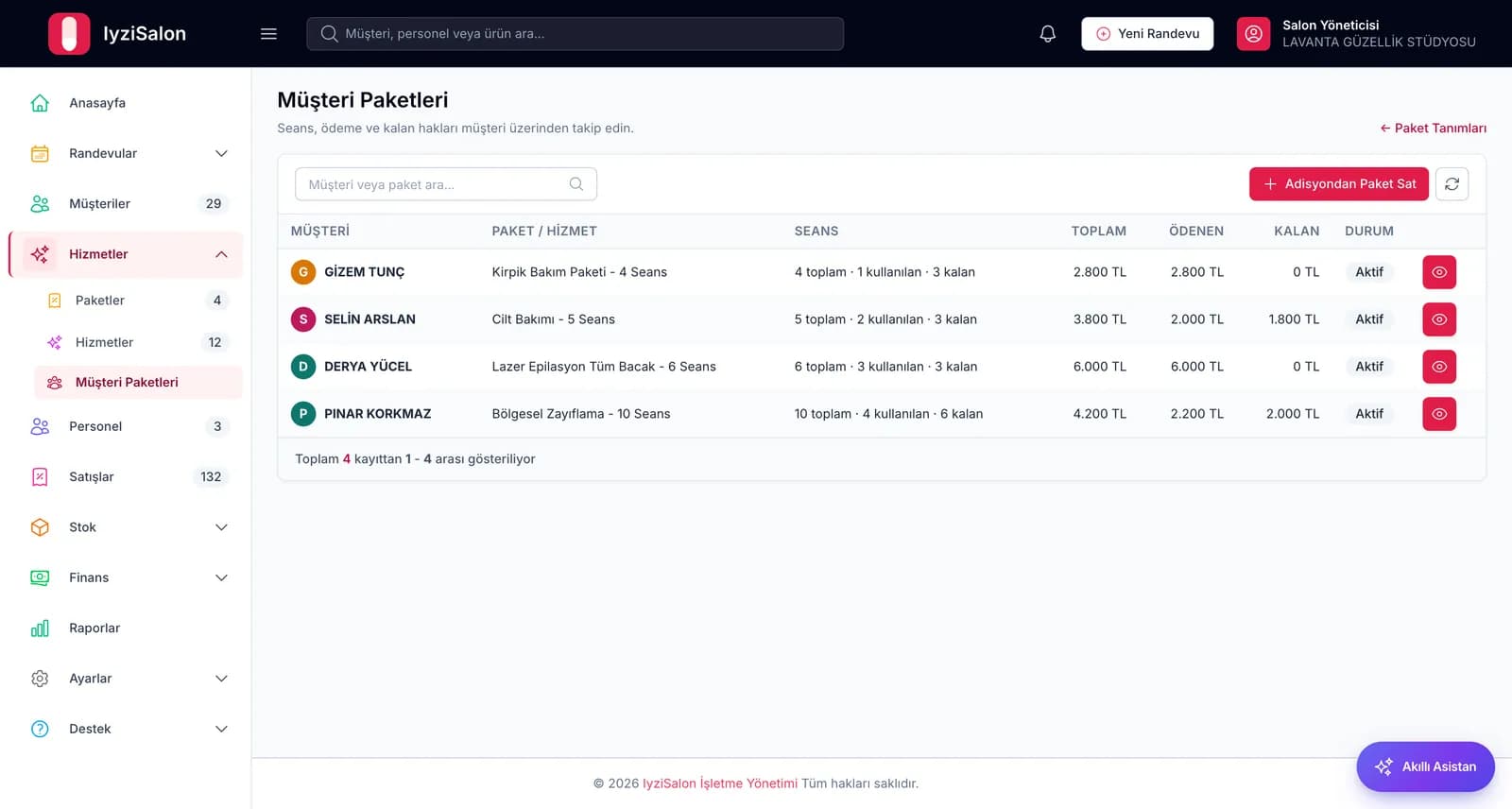Collapse the Hizmetler menu chevron

[x=221, y=254]
